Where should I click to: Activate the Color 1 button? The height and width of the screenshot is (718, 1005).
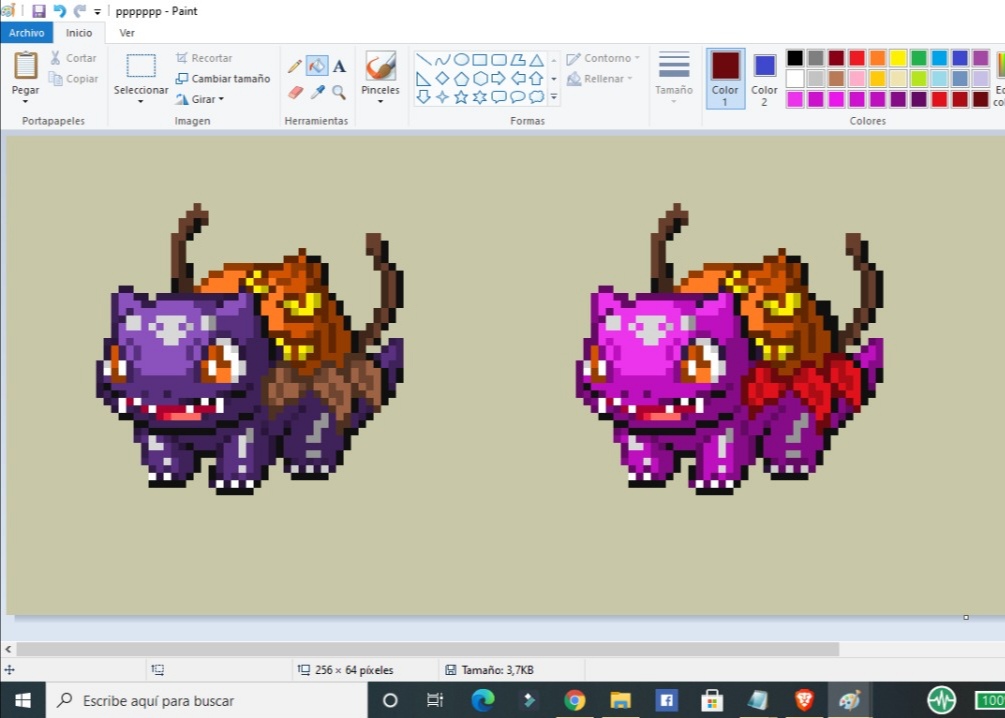pos(725,77)
